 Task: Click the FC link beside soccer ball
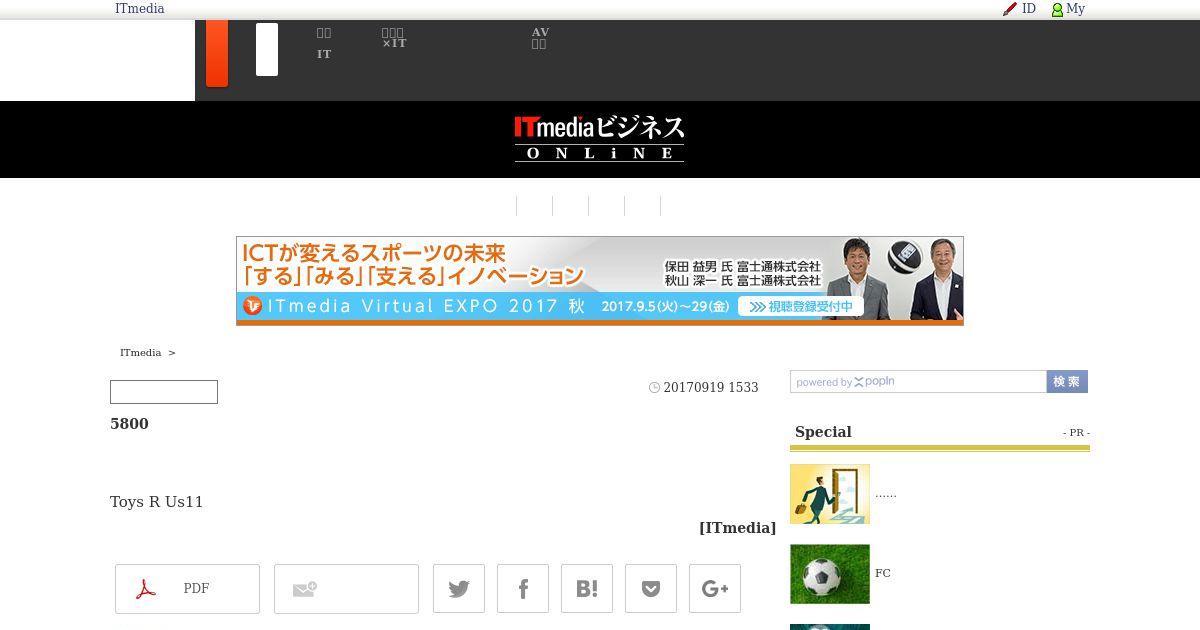click(882, 573)
